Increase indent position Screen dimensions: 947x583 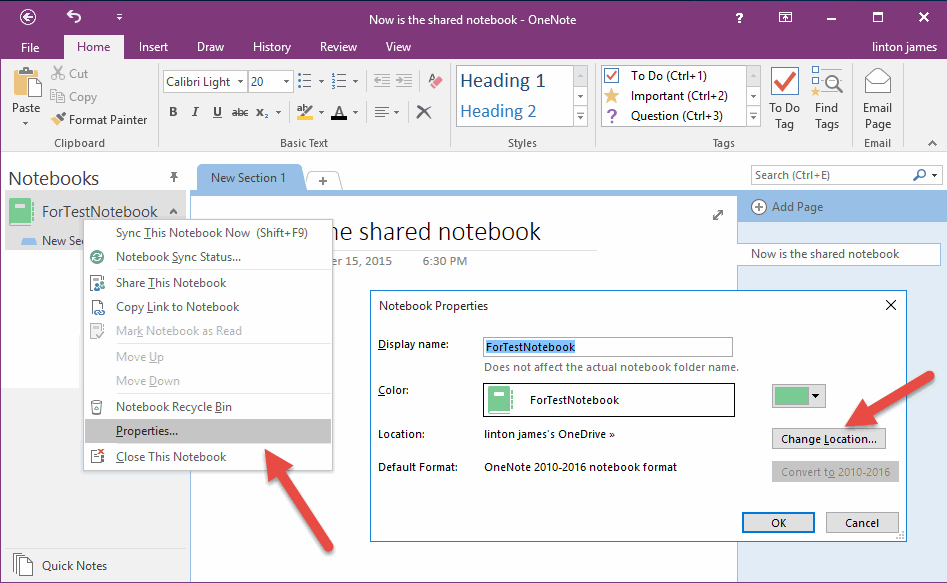click(404, 80)
